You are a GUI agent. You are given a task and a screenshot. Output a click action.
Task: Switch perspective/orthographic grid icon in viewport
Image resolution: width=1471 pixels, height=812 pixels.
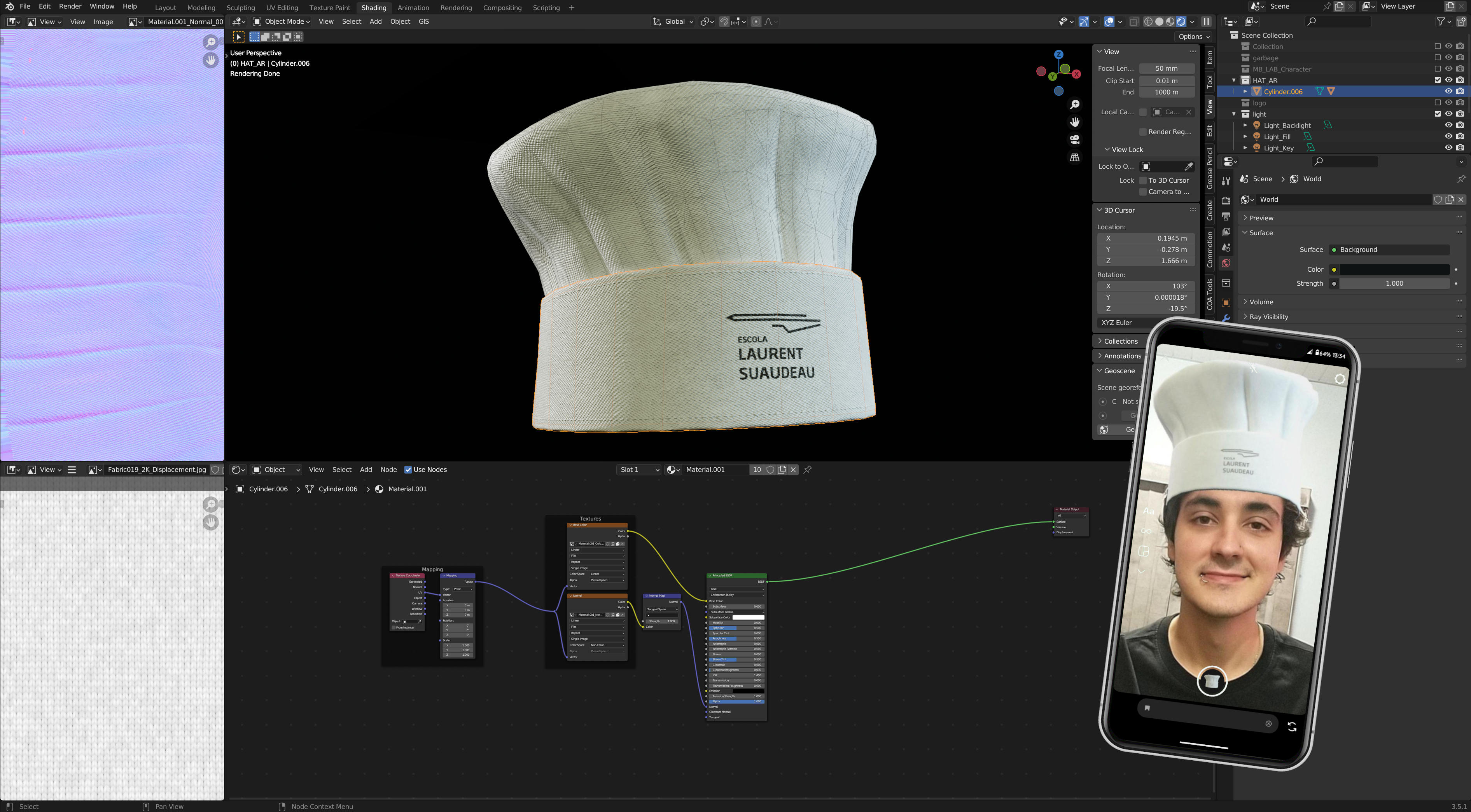click(x=1075, y=157)
